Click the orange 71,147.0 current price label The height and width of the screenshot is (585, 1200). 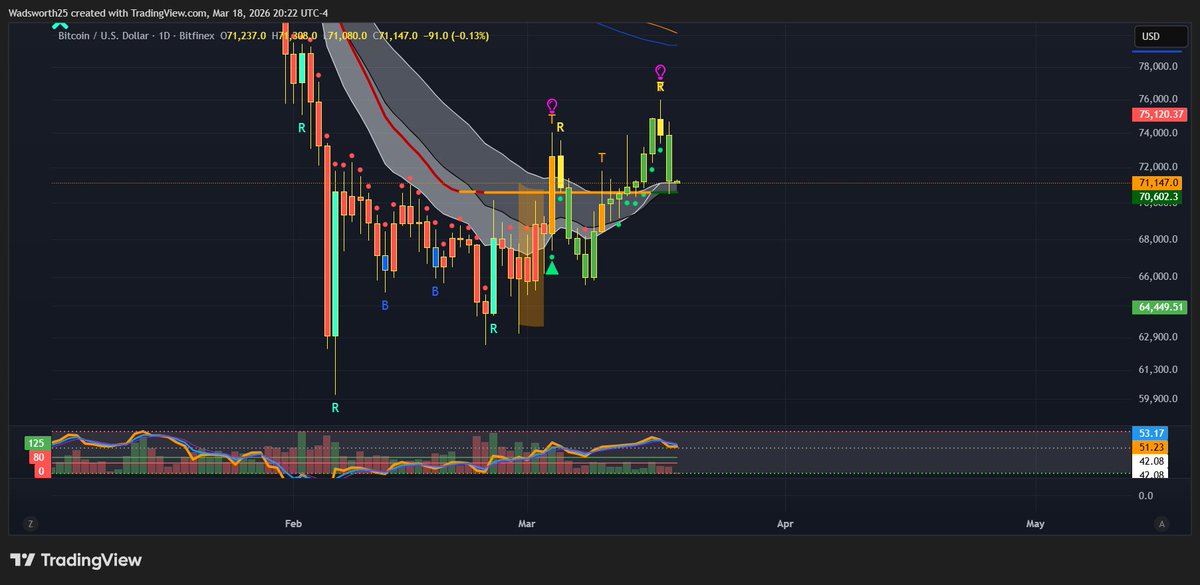[x=1158, y=183]
